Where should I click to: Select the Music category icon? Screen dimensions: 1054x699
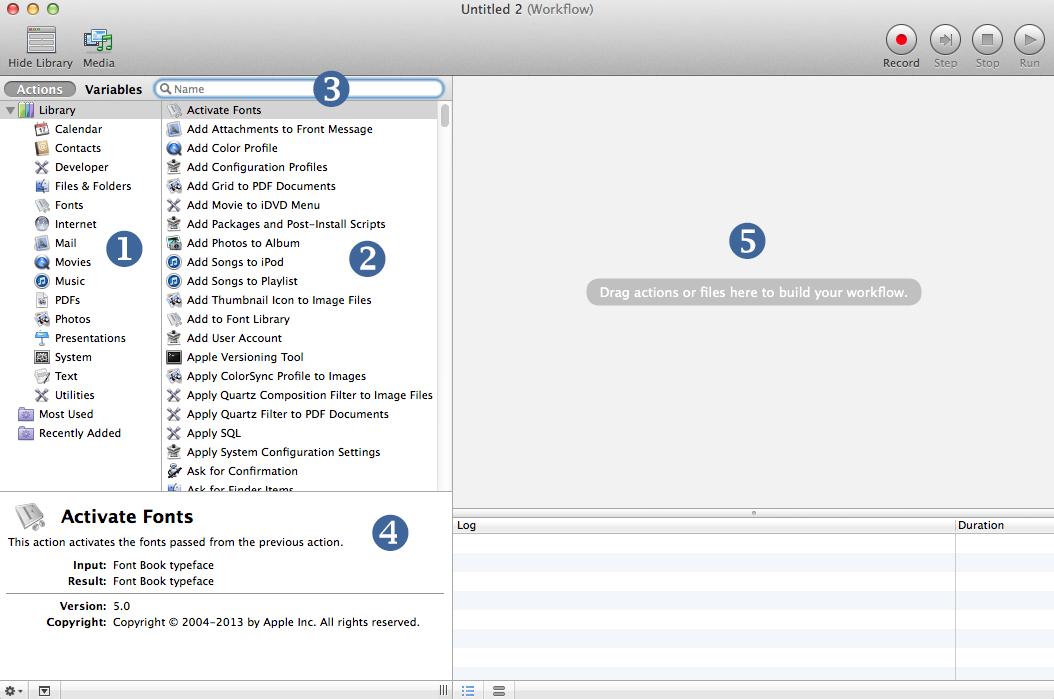coord(42,281)
